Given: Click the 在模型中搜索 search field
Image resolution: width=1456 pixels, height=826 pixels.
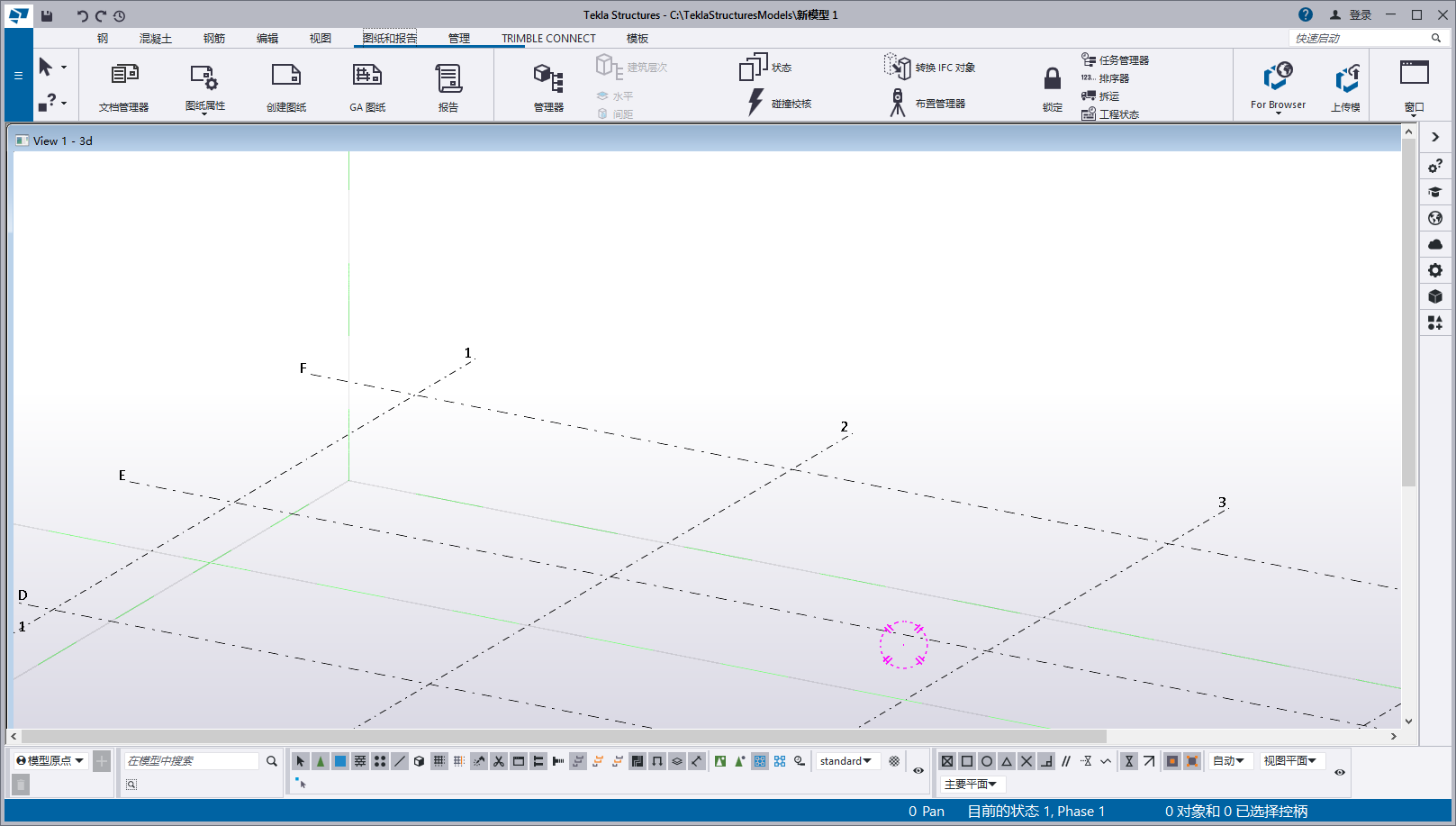Looking at the screenshot, I should 192,761.
